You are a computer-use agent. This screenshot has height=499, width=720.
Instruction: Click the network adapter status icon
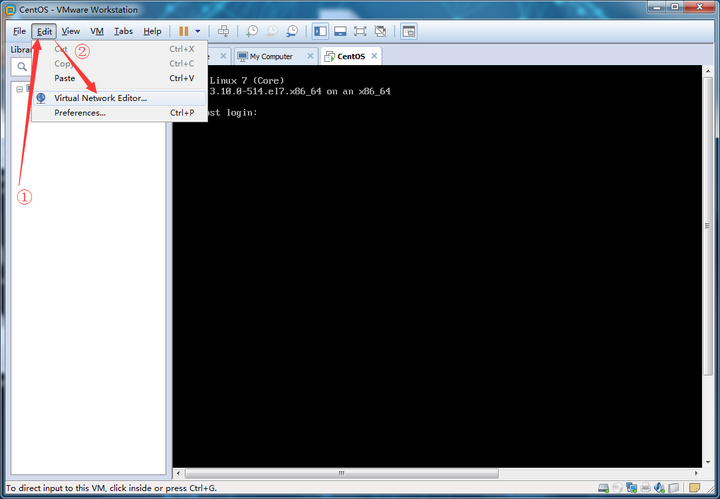(631, 488)
